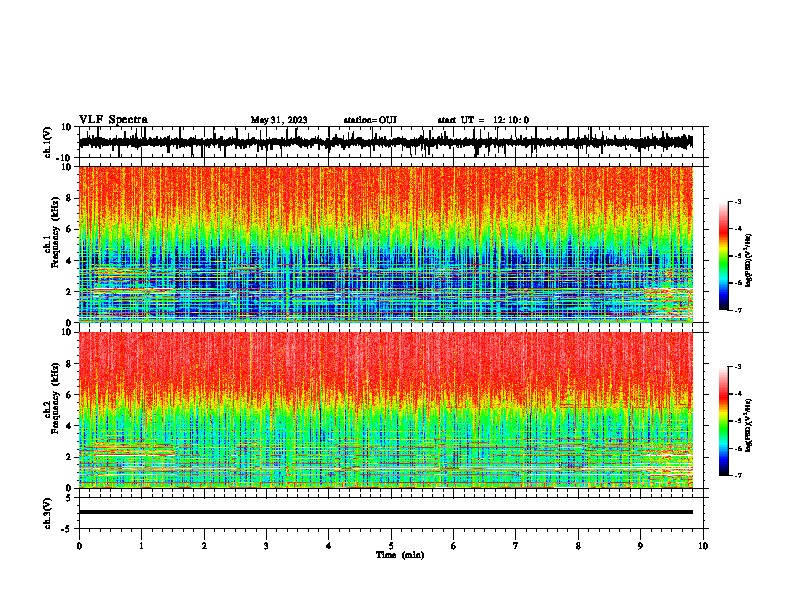Click the time axis tick label "2"

[x=204, y=546]
